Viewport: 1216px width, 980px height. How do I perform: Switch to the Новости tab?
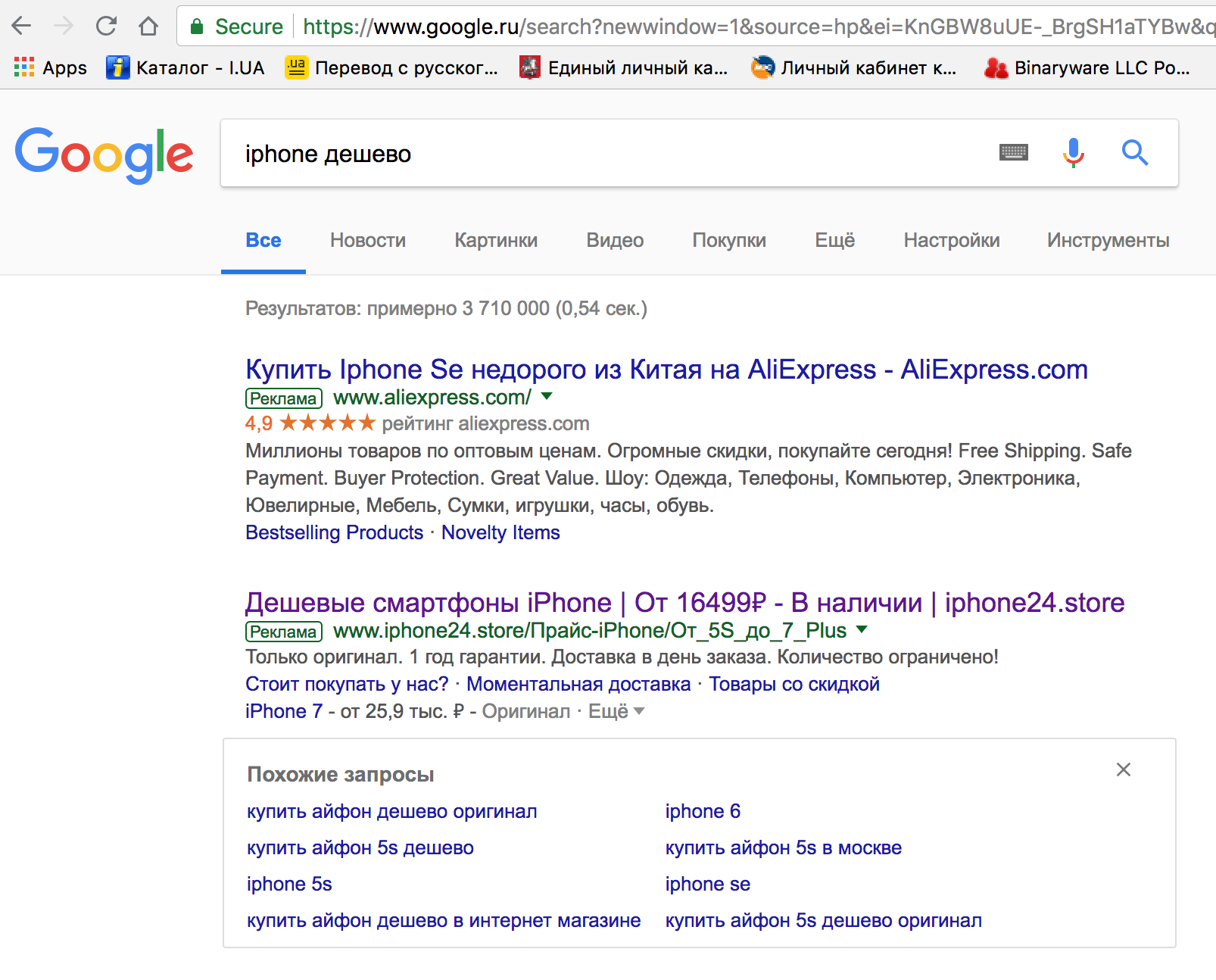coord(368,241)
